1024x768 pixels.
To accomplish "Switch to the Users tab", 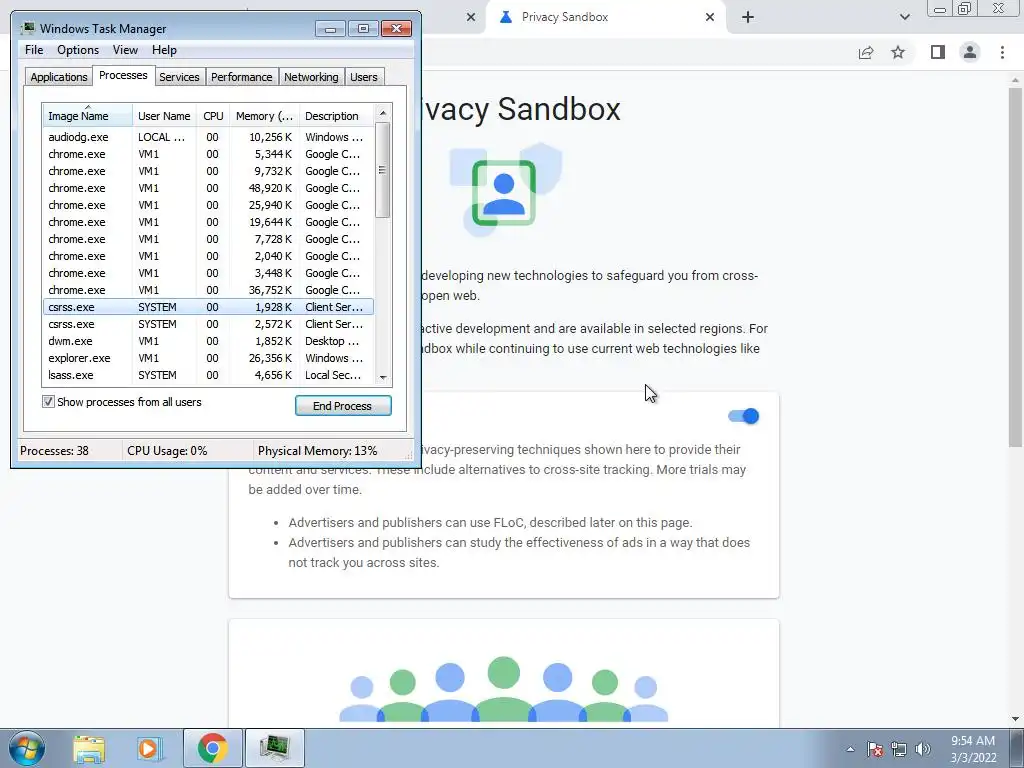I will 364,77.
